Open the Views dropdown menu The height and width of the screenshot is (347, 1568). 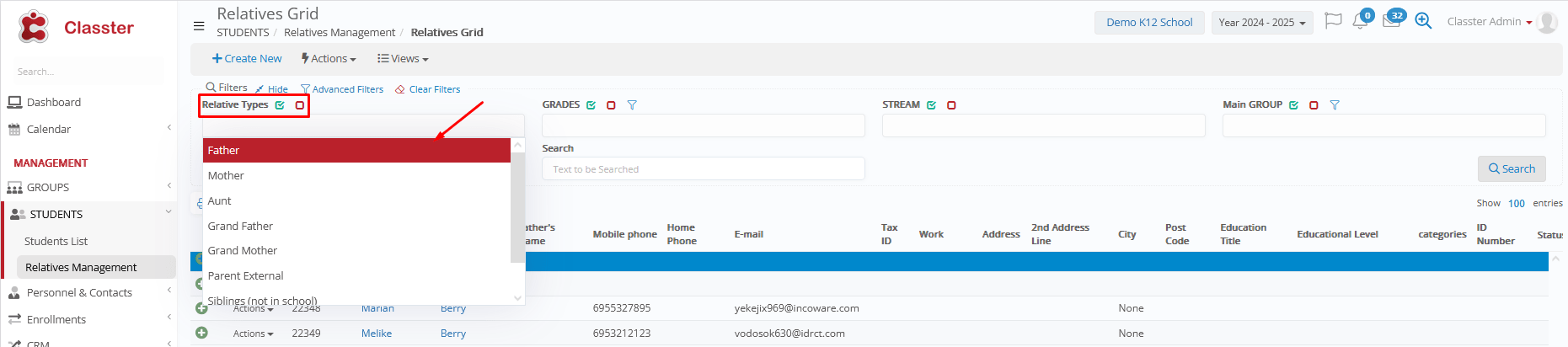tap(403, 59)
